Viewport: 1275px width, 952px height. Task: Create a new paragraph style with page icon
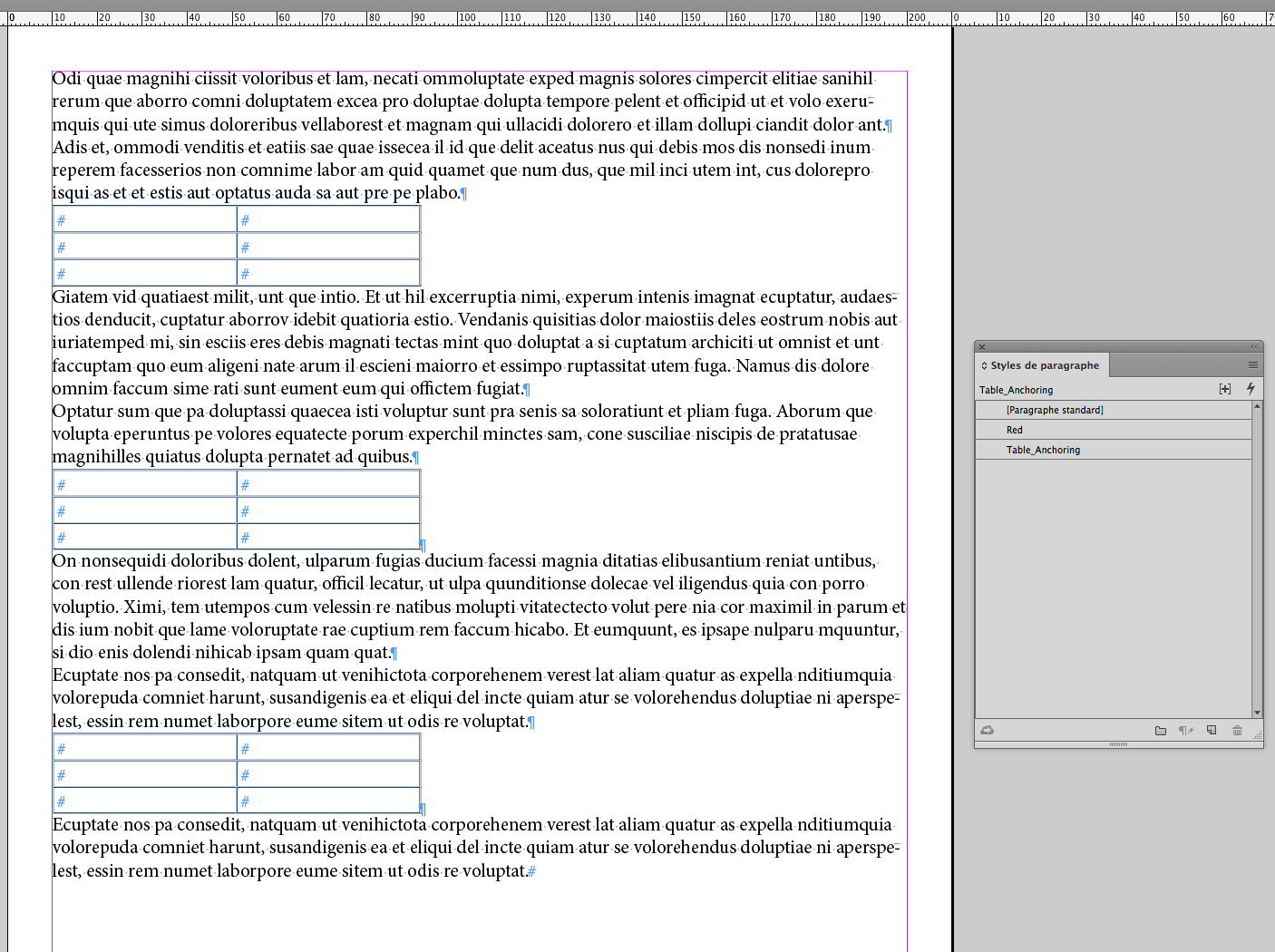pyautogui.click(x=1212, y=731)
